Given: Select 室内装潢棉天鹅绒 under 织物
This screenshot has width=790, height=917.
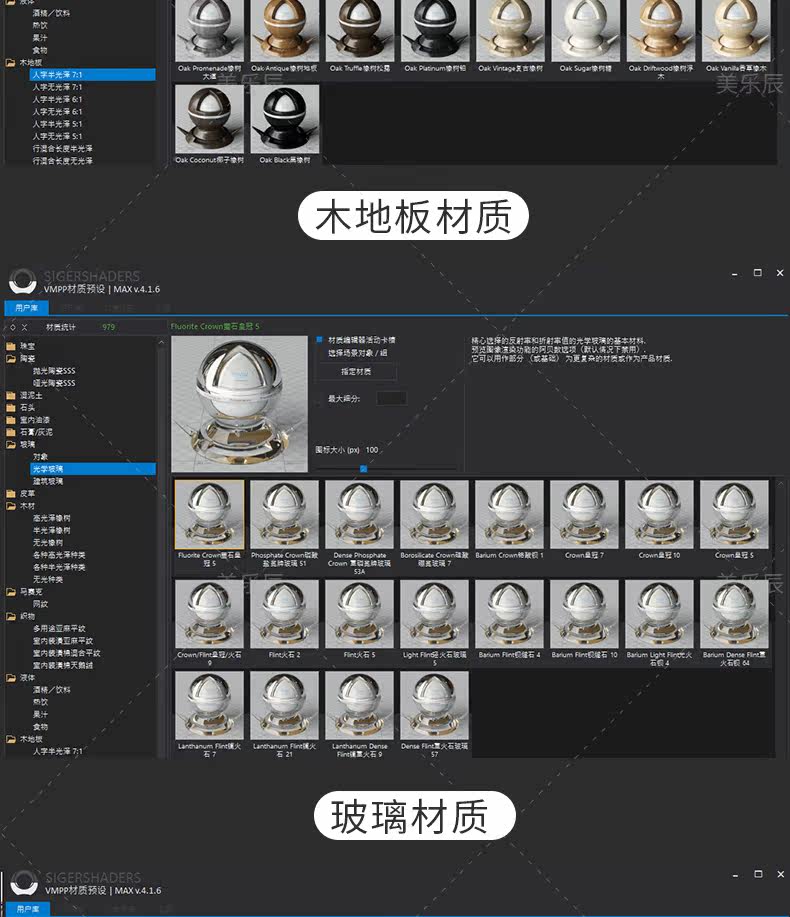Looking at the screenshot, I should [x=63, y=666].
